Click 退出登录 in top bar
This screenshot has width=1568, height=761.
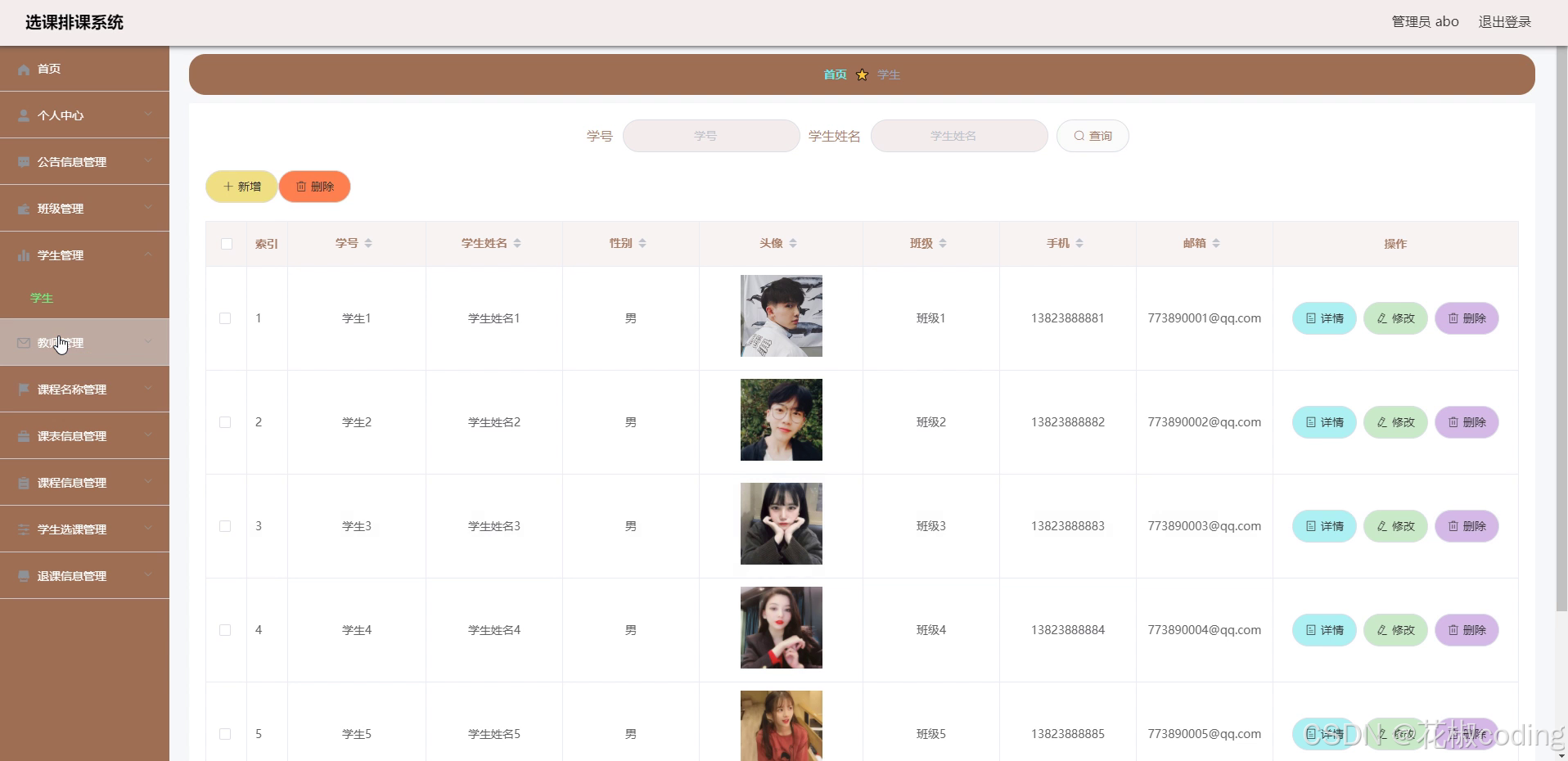tap(1504, 22)
